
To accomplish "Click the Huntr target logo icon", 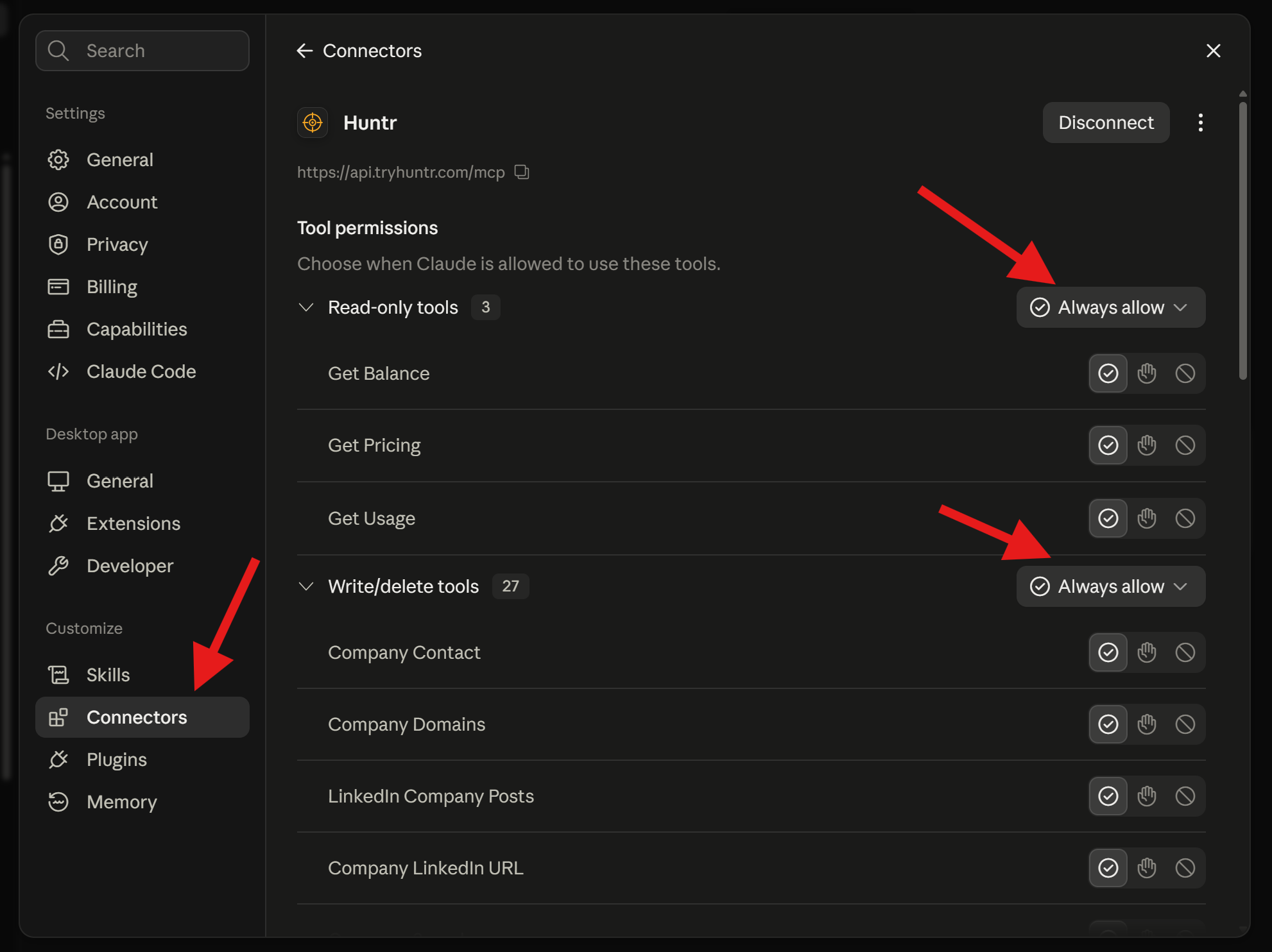I will [313, 122].
